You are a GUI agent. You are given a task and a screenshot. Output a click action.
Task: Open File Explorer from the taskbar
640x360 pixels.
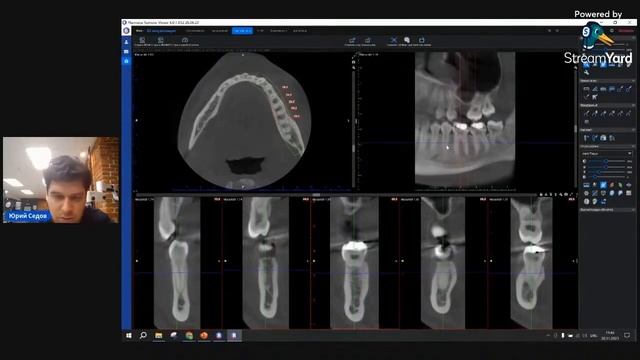coord(159,336)
